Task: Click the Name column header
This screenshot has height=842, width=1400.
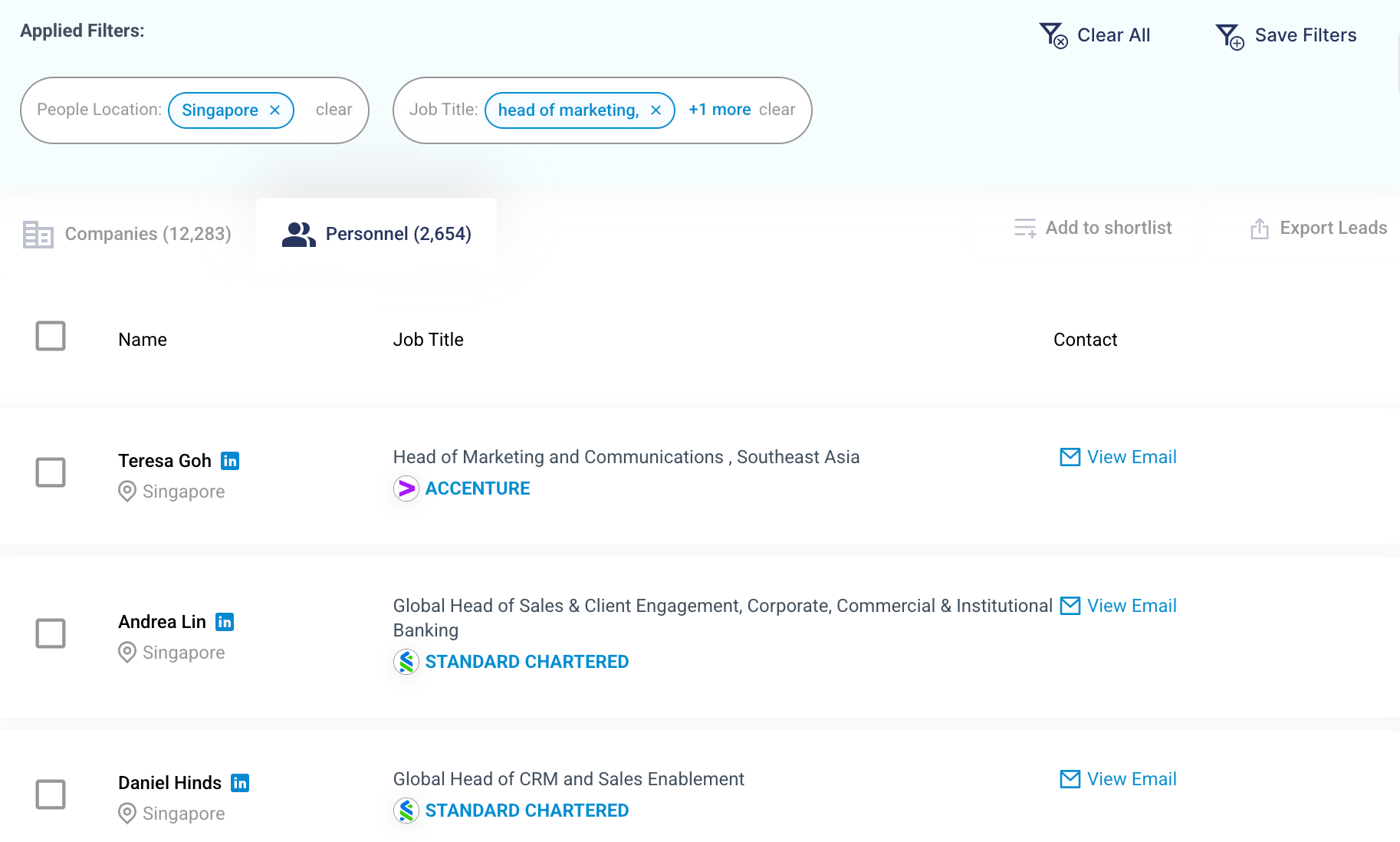Action: point(143,340)
